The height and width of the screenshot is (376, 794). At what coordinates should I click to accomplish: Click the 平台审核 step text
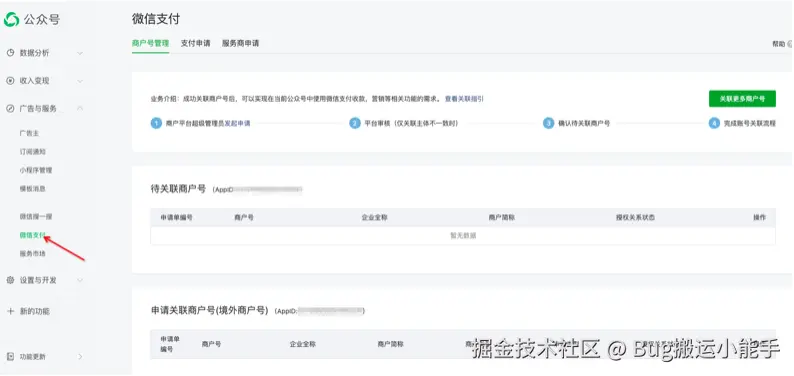pyautogui.click(x=412, y=123)
